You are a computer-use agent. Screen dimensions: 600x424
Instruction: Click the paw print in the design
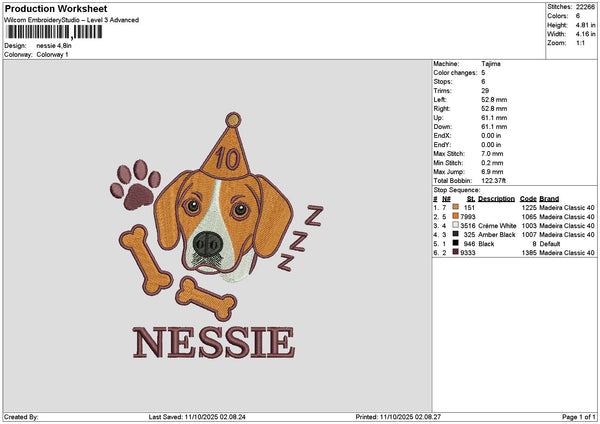coord(135,185)
